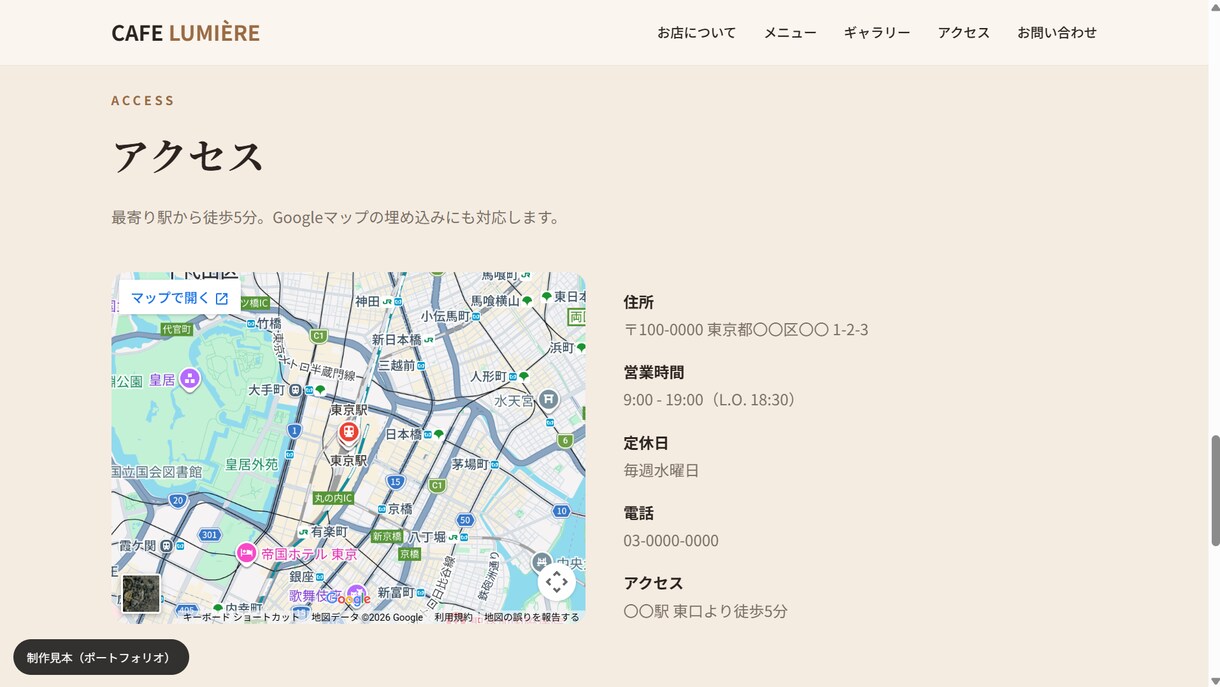Click the 大手町 subway station icon
Viewport: 1220px width, 687px height.
pyautogui.click(x=295, y=390)
